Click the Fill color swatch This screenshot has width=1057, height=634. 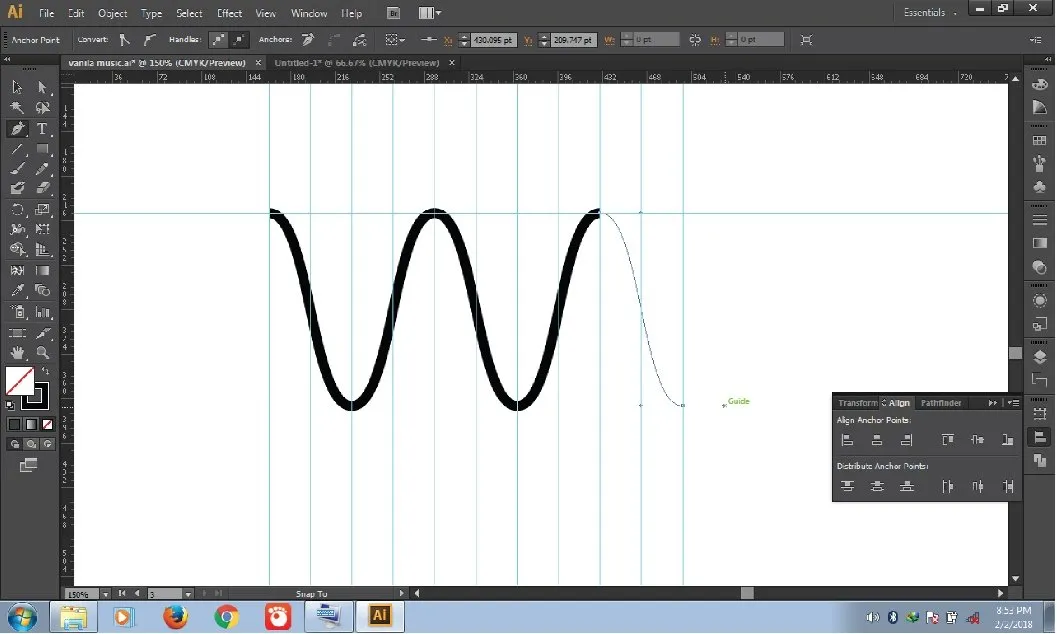(19, 381)
